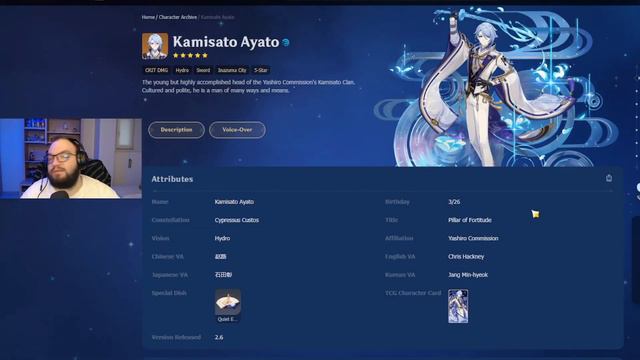Viewport: 640px width, 360px height.
Task: Select the CRIT DMG tag
Action: (x=156, y=70)
